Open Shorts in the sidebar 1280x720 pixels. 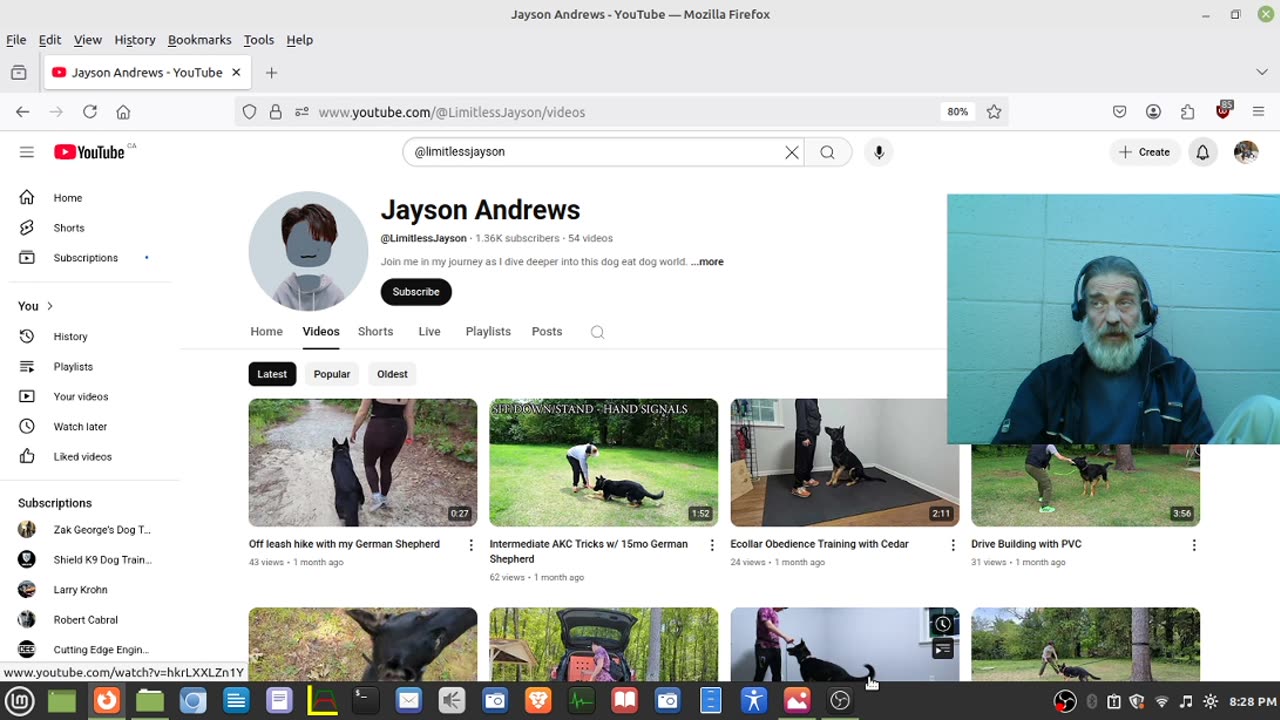[69, 228]
